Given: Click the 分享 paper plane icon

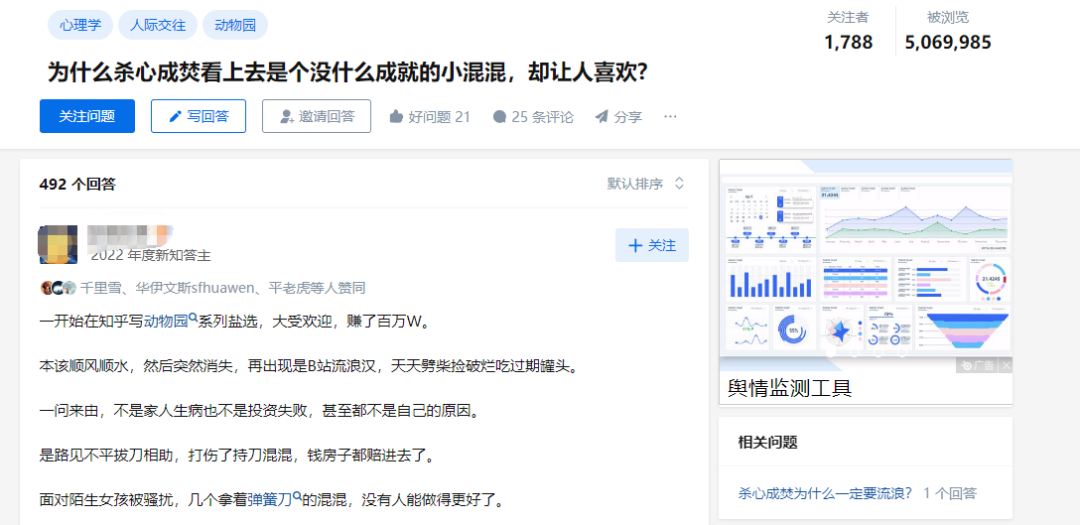Looking at the screenshot, I should point(602,117).
